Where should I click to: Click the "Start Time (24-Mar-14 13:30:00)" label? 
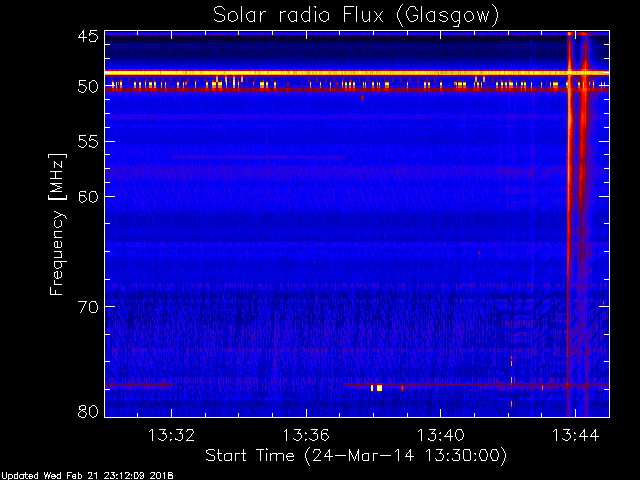356,456
